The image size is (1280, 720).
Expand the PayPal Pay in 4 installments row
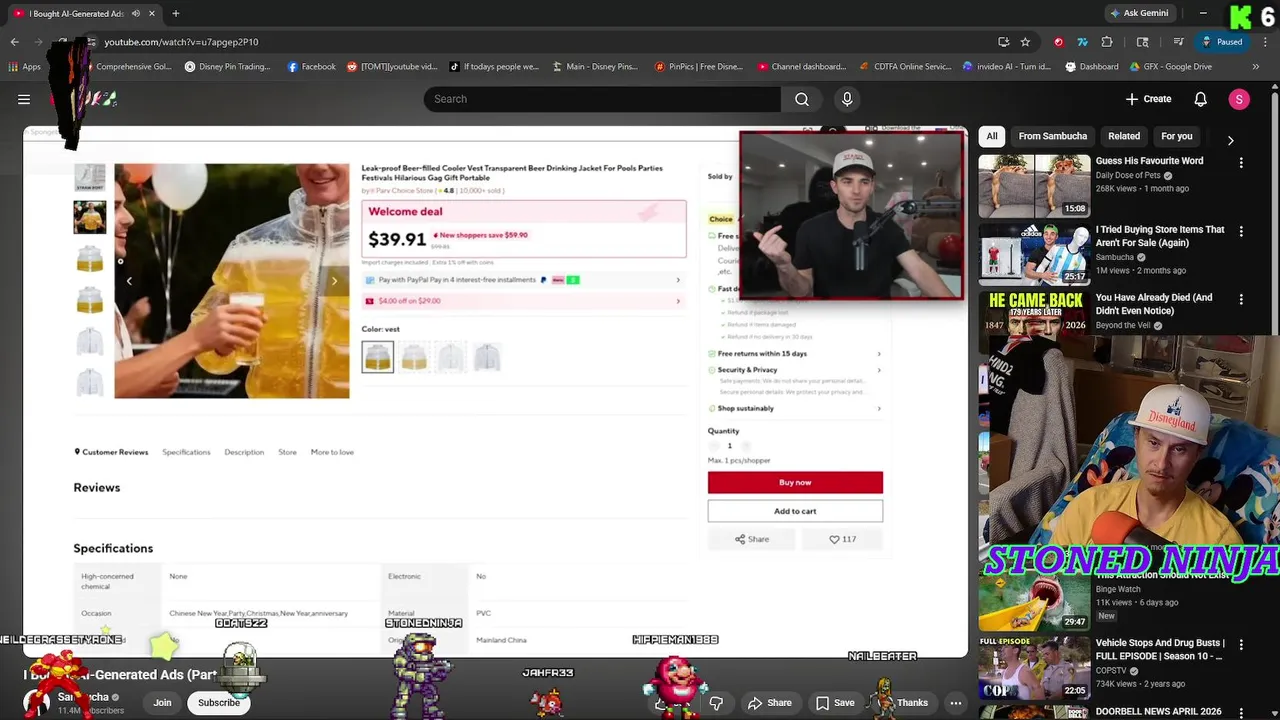[524, 280]
